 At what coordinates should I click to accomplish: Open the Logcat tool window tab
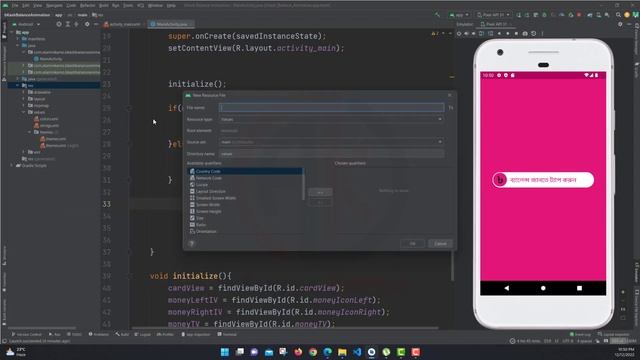[x=142, y=335]
